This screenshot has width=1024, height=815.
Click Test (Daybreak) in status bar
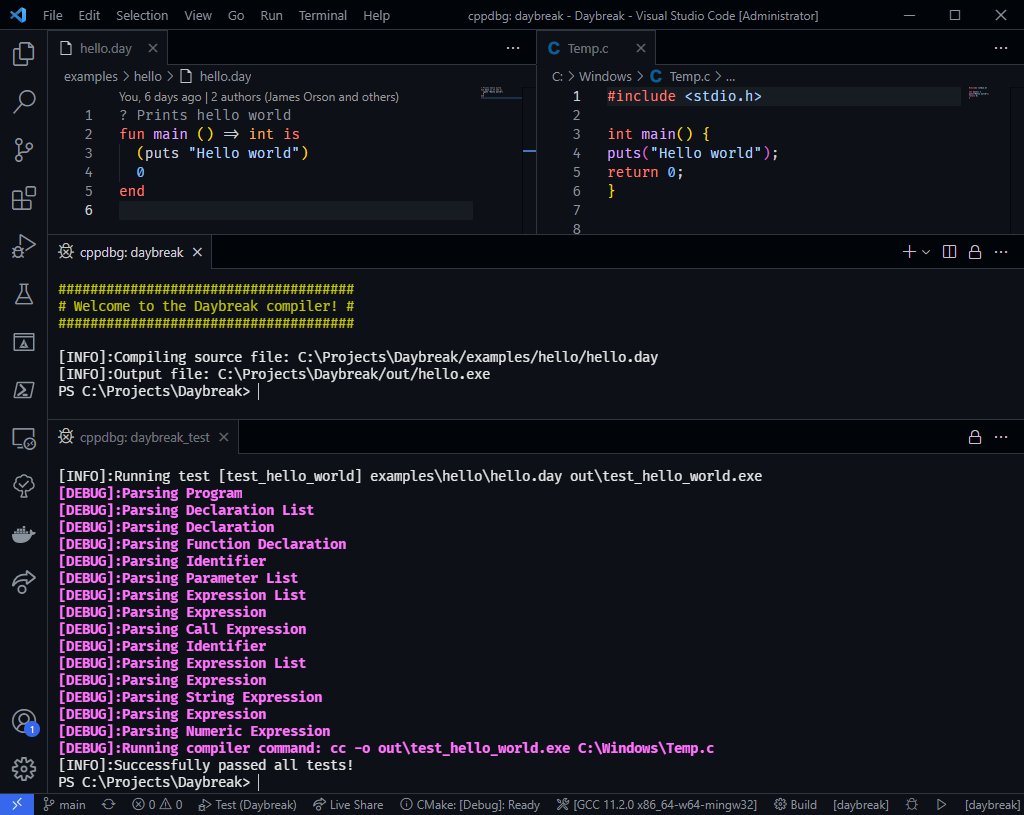coord(247,805)
